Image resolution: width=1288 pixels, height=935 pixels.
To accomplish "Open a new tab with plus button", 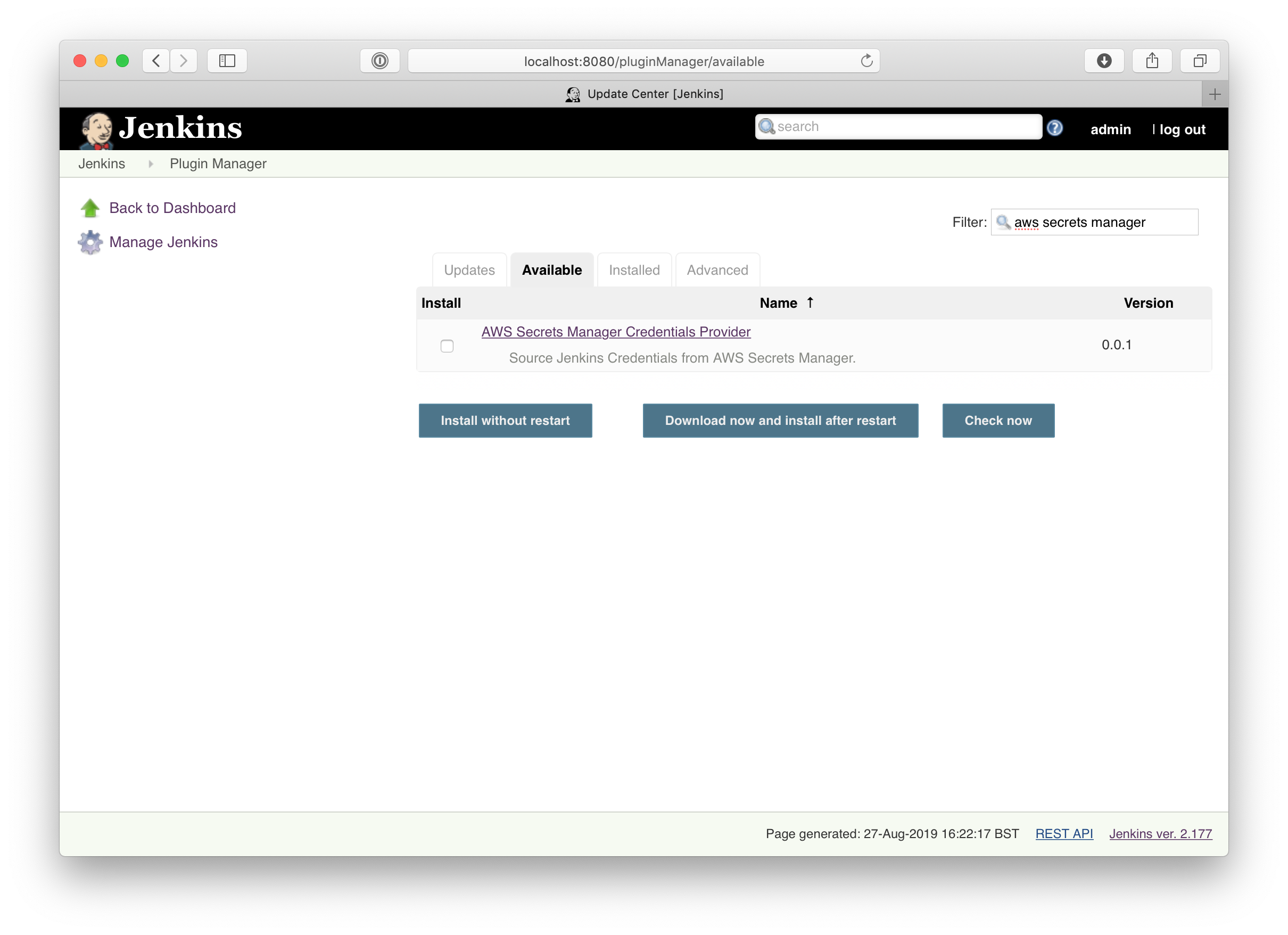I will pyautogui.click(x=1215, y=94).
